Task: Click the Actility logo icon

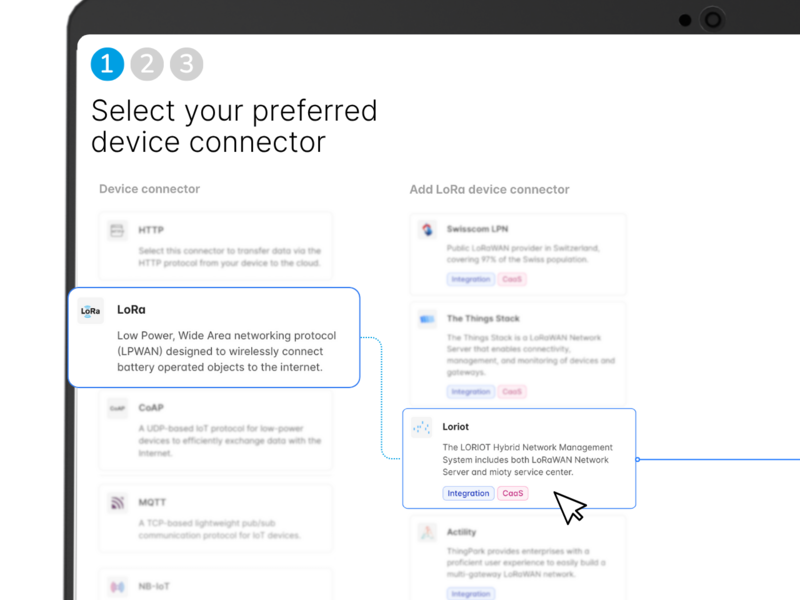Action: point(427,533)
